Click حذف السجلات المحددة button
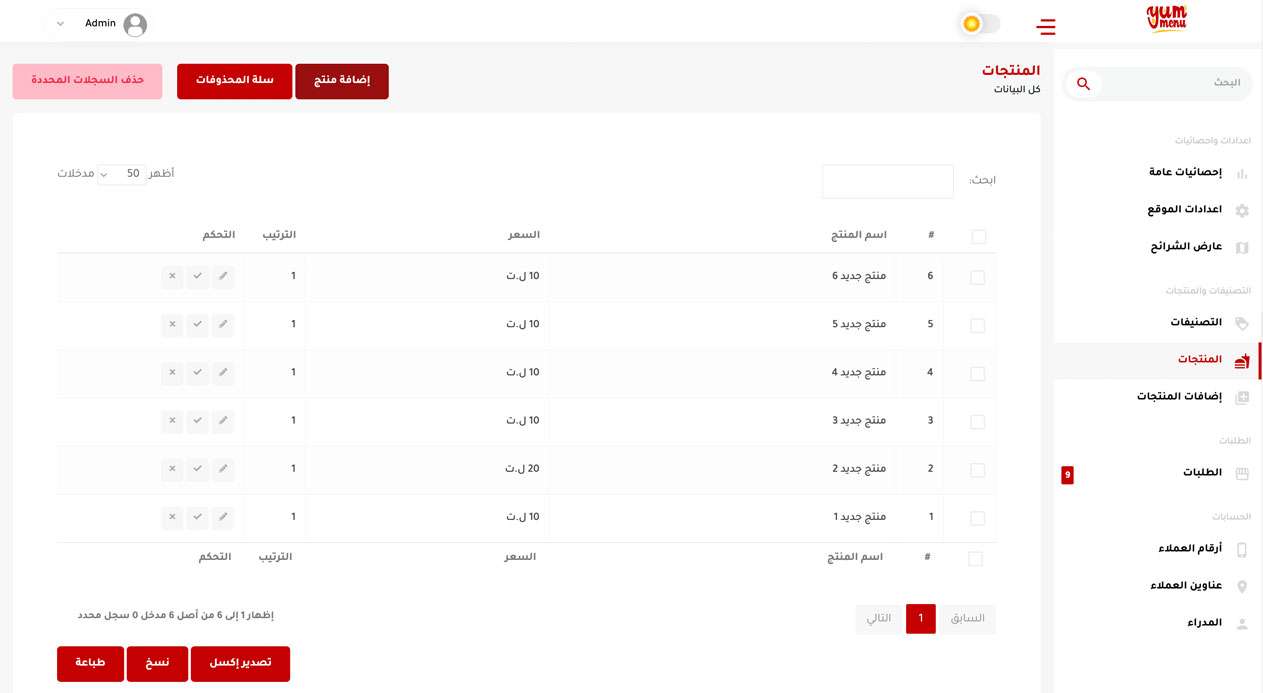The width and height of the screenshot is (1263, 693). [87, 81]
